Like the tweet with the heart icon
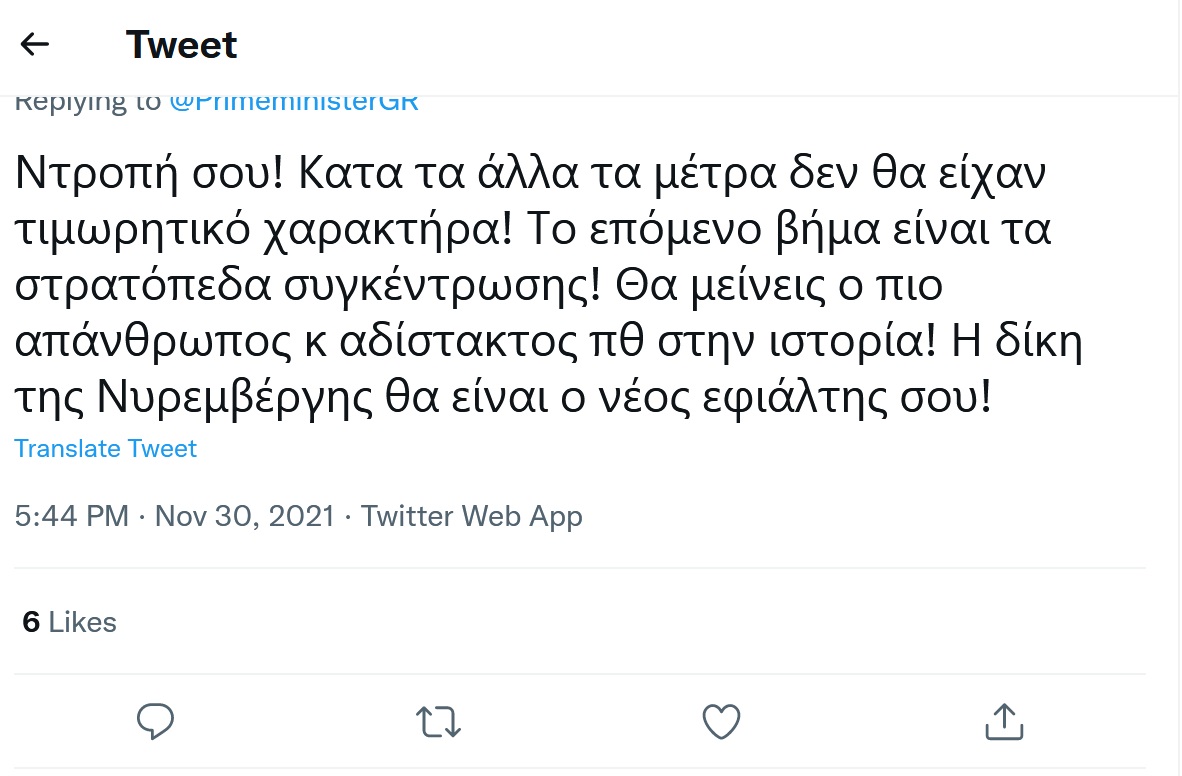The height and width of the screenshot is (776, 1182). [721, 721]
